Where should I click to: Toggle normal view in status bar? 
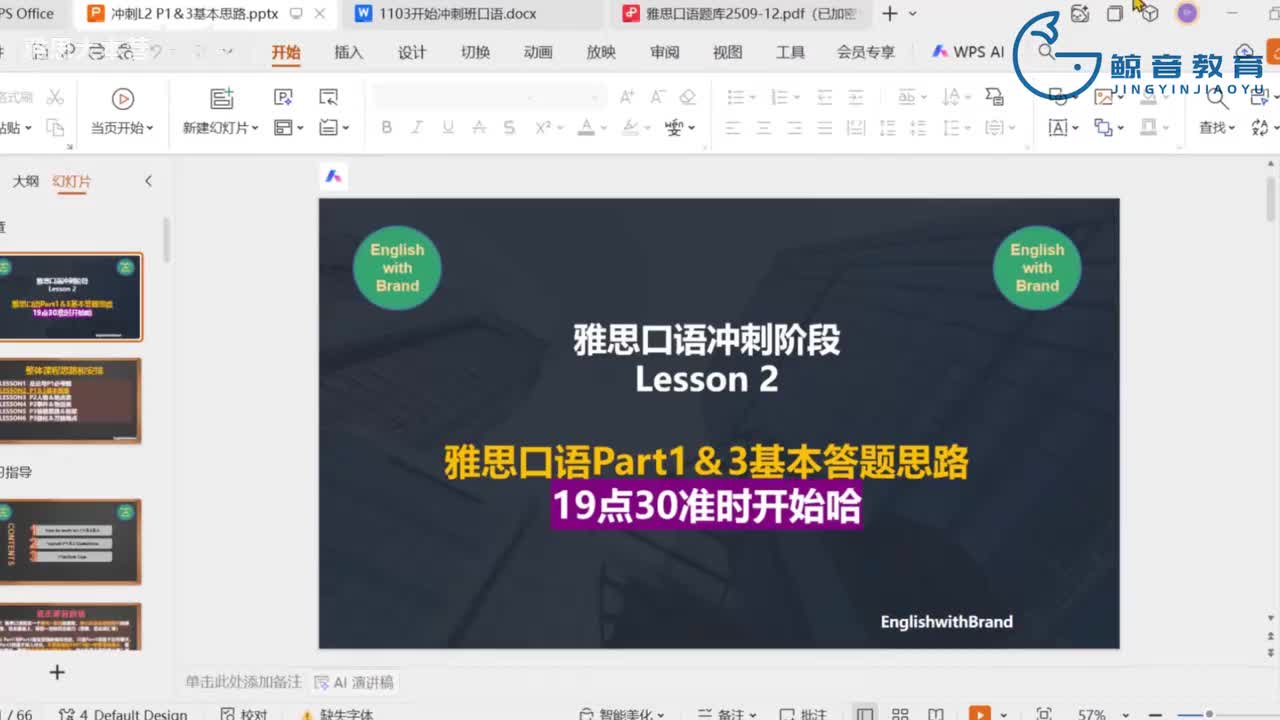point(865,714)
